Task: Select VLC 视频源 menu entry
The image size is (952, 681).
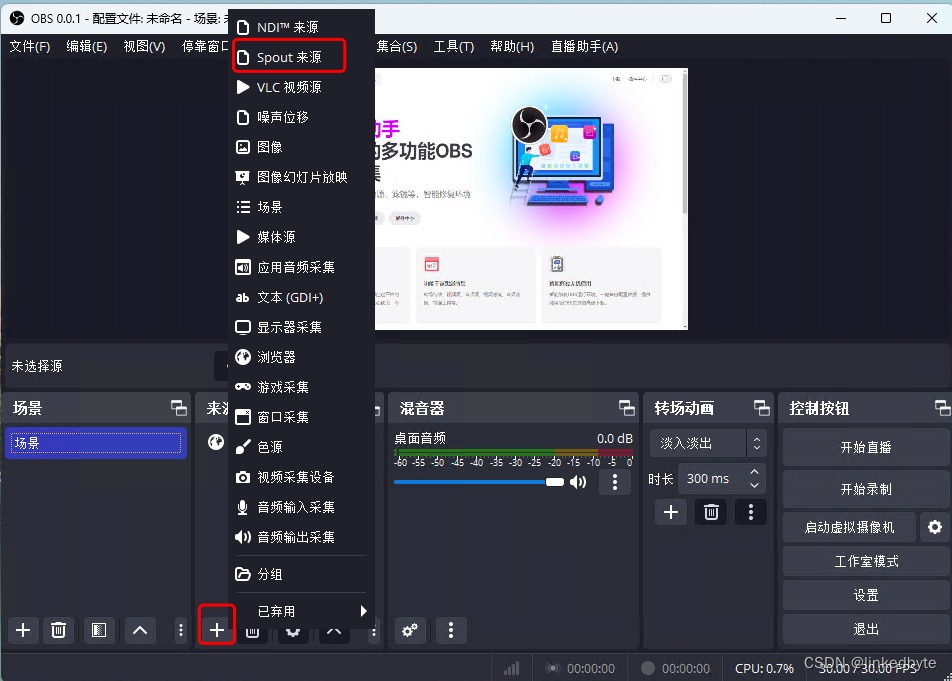Action: pyautogui.click(x=301, y=87)
